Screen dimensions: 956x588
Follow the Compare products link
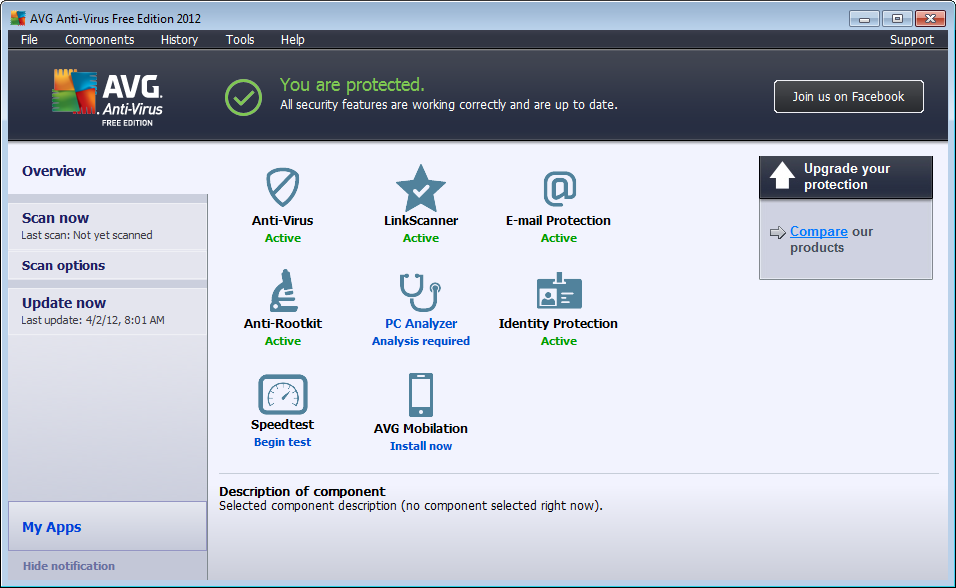click(x=818, y=231)
